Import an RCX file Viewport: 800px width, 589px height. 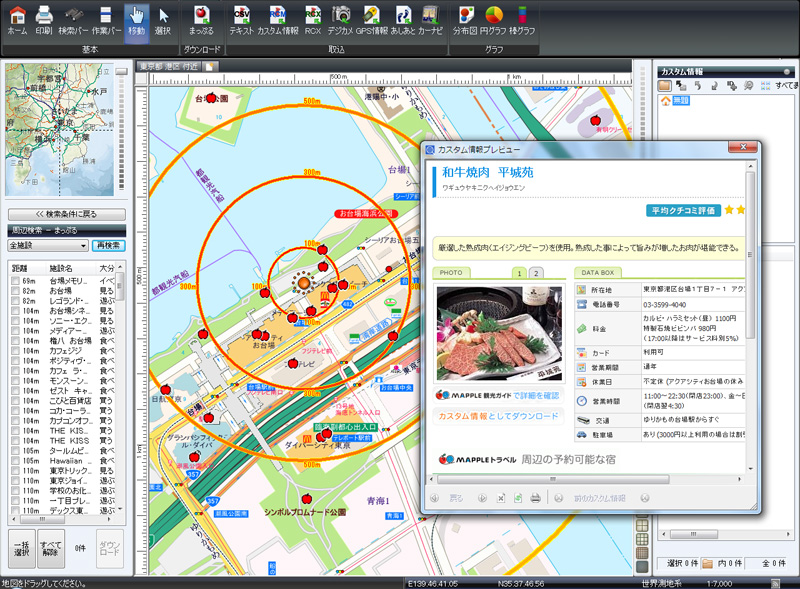pos(313,20)
